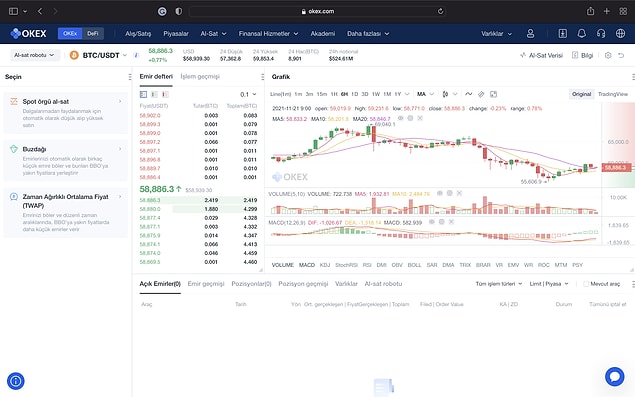This screenshot has width=635, height=397.
Task: Toggle VOLUME indicator visibility eye
Action: point(440,194)
